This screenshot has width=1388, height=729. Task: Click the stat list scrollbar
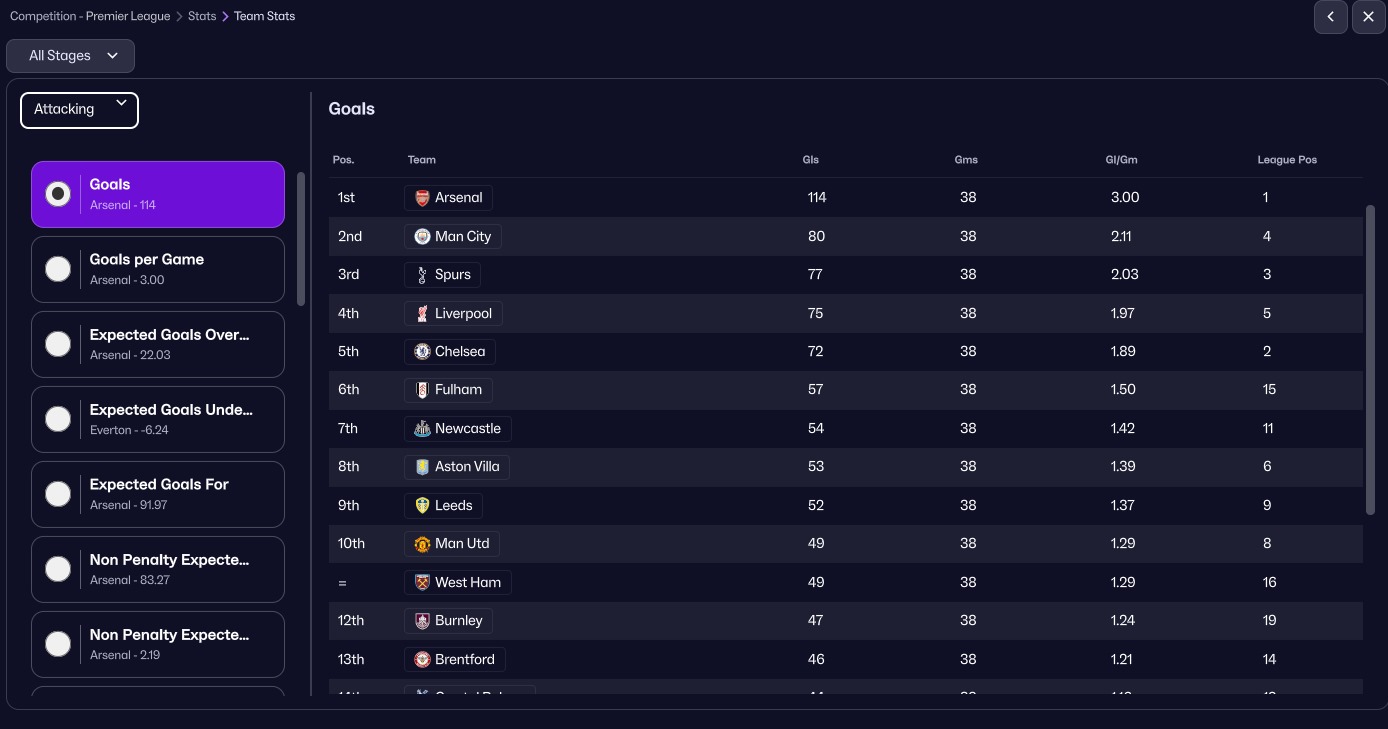click(x=301, y=238)
